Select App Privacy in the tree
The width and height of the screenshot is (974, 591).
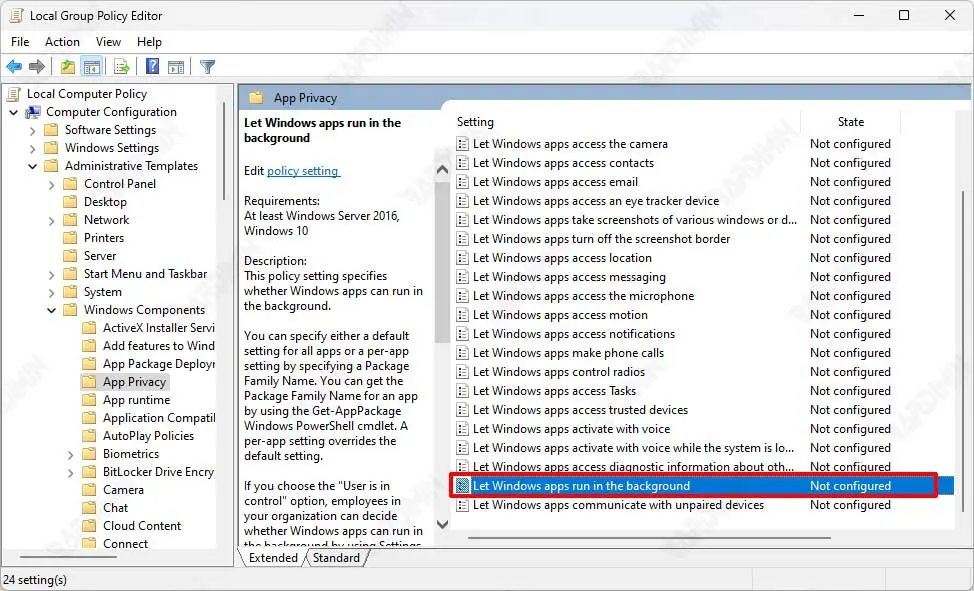(134, 382)
